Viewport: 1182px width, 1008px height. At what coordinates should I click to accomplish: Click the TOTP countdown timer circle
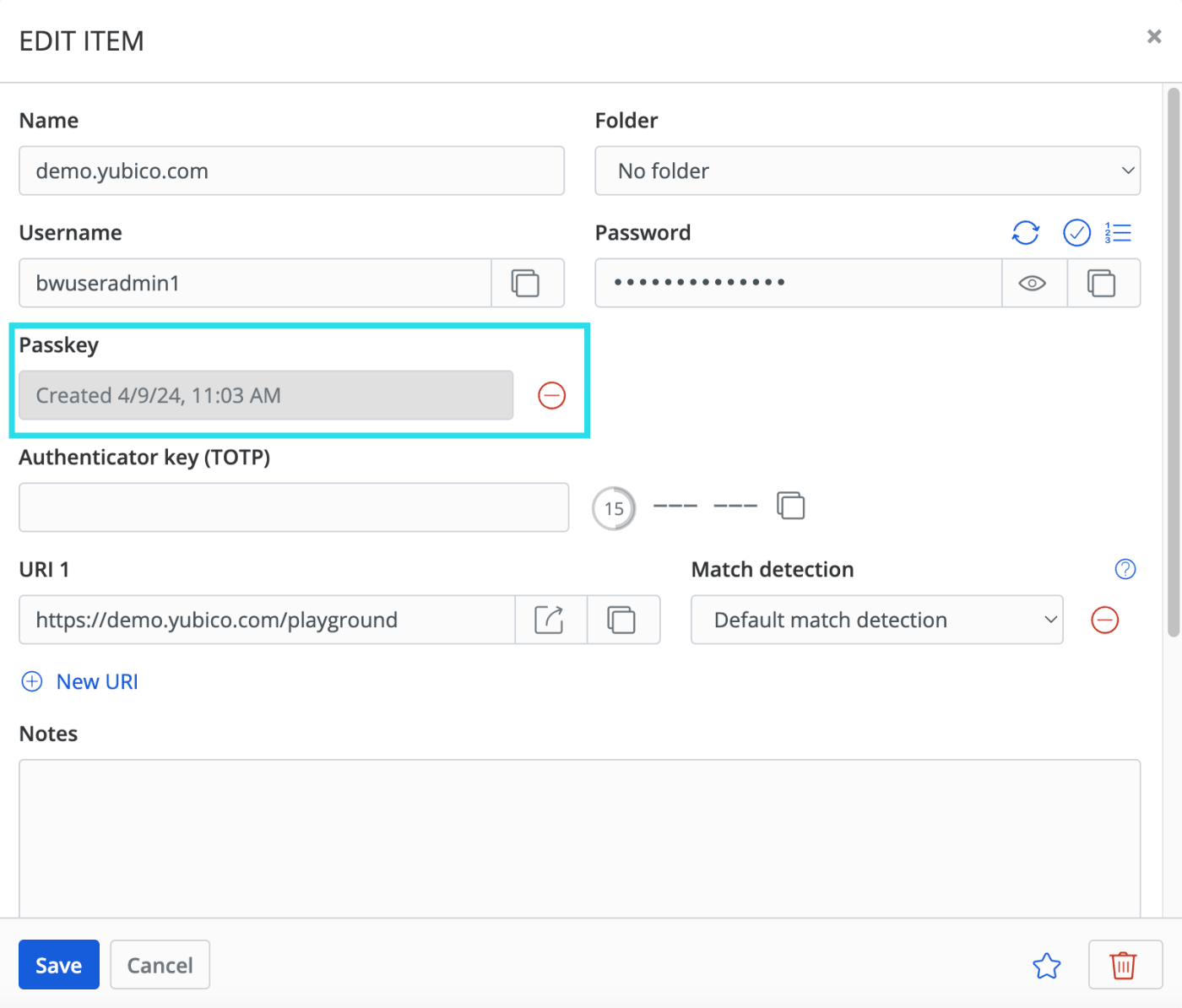click(x=614, y=508)
